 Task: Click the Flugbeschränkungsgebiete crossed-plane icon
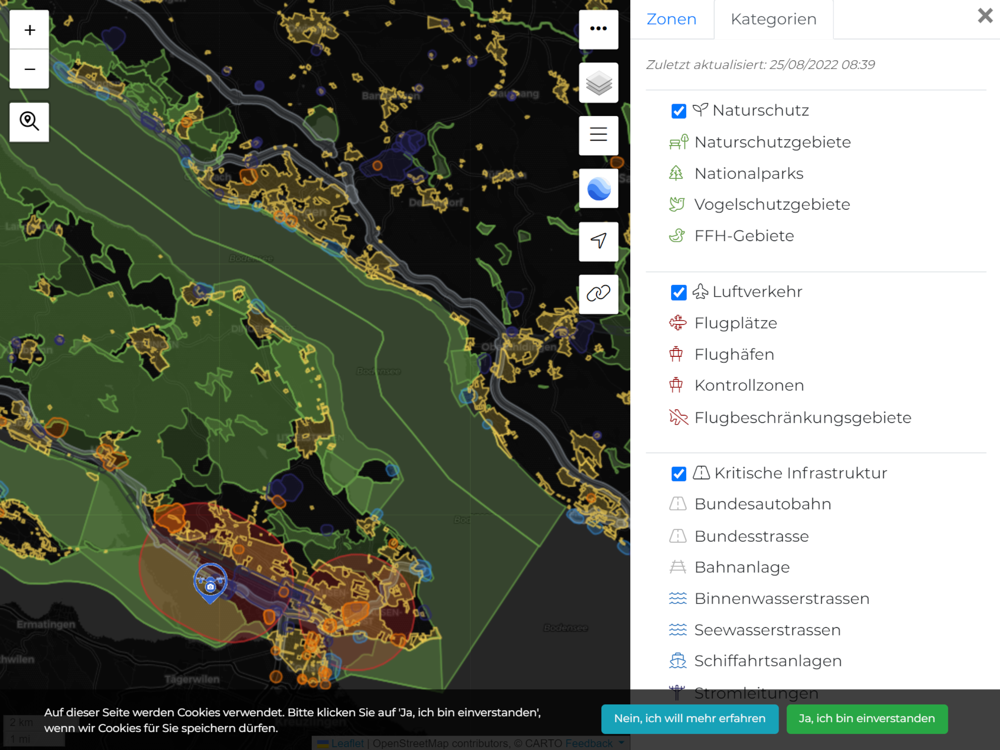[x=679, y=417]
